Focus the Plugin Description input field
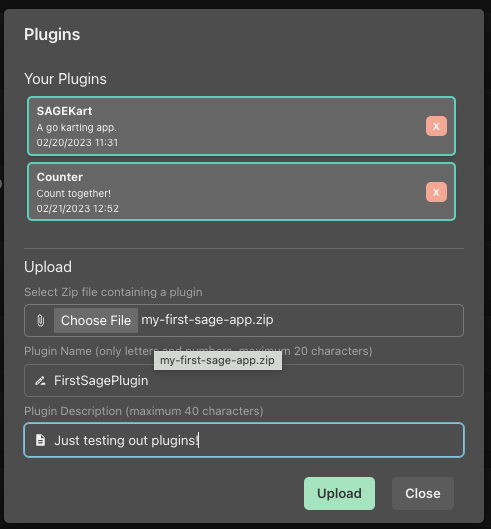 tap(244, 440)
